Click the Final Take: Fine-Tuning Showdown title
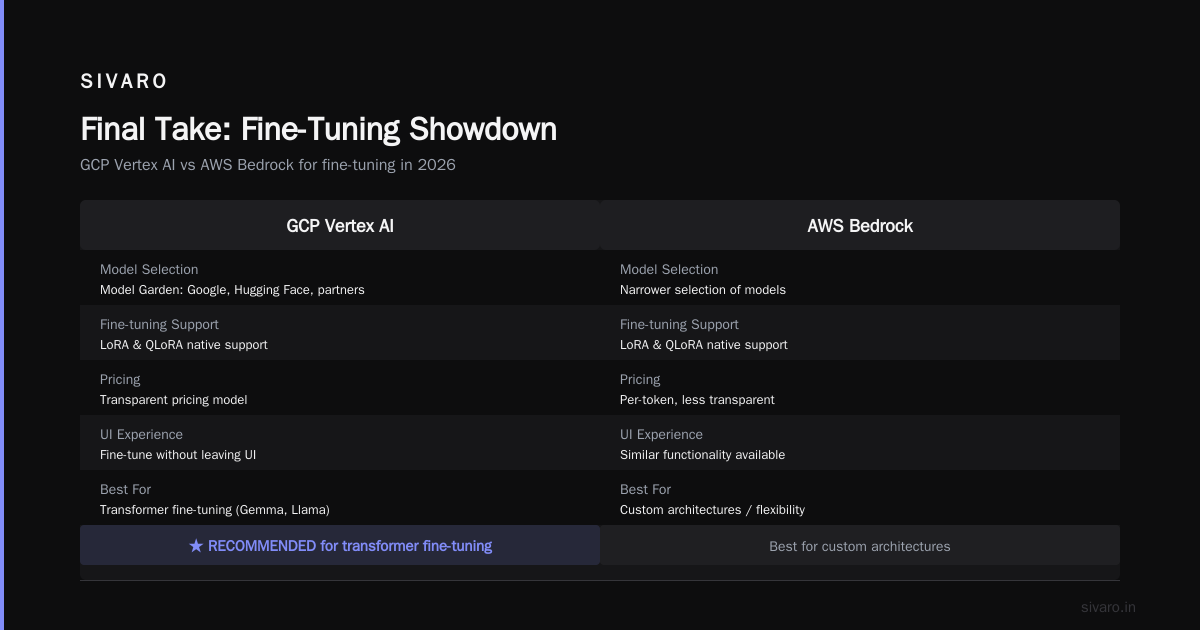This screenshot has width=1200, height=630. (318, 129)
